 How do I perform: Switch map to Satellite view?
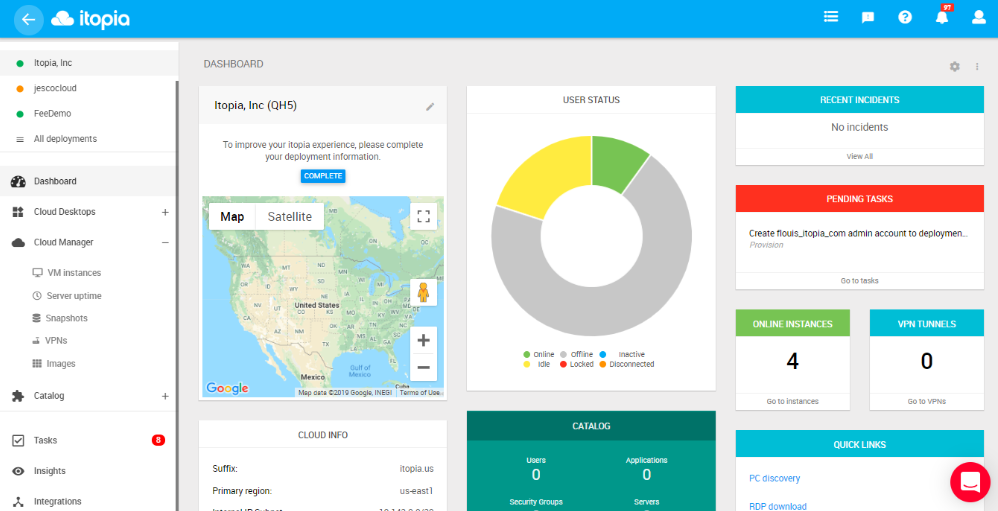(290, 216)
